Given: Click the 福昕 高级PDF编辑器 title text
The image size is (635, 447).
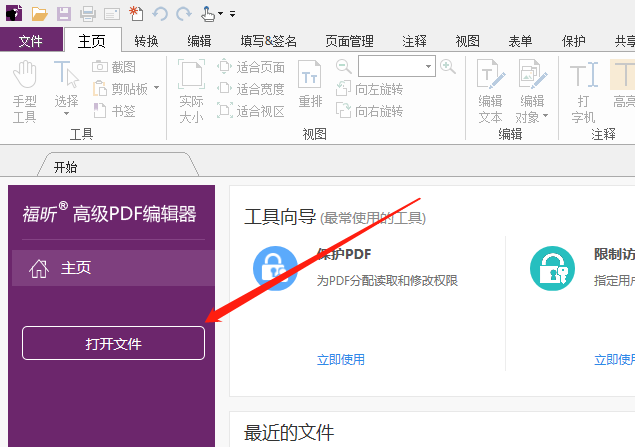Looking at the screenshot, I should 109,213.
